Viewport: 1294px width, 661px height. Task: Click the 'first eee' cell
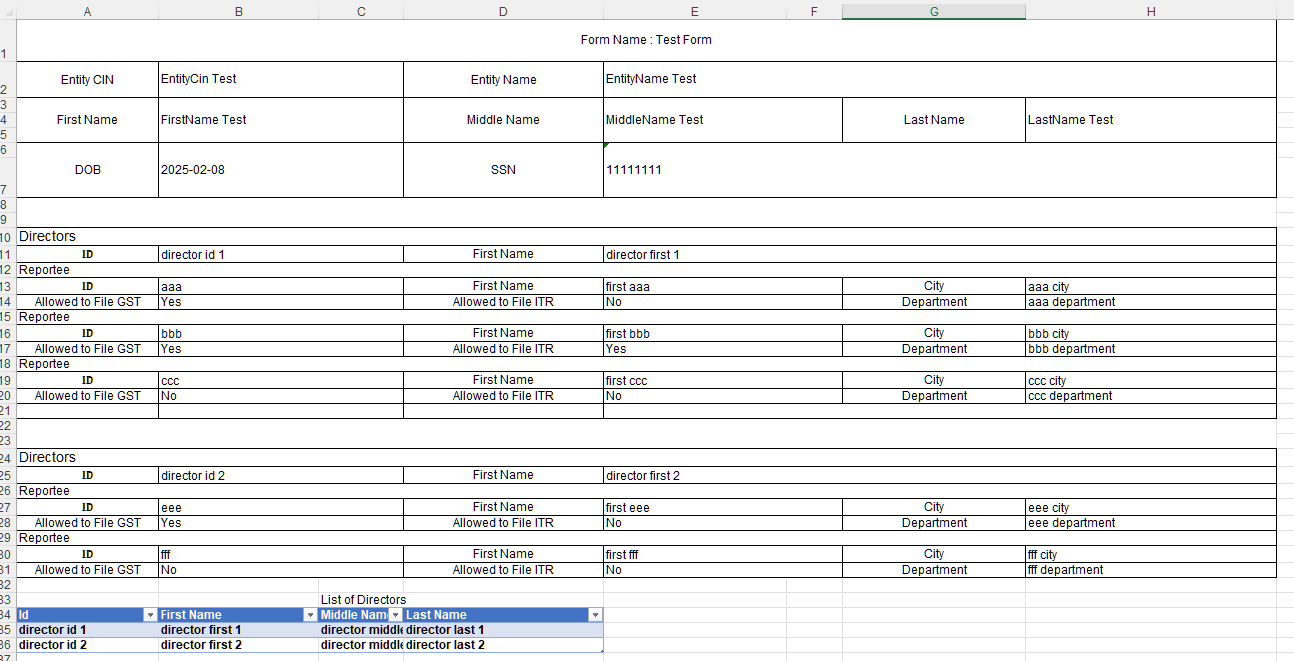(x=722, y=508)
